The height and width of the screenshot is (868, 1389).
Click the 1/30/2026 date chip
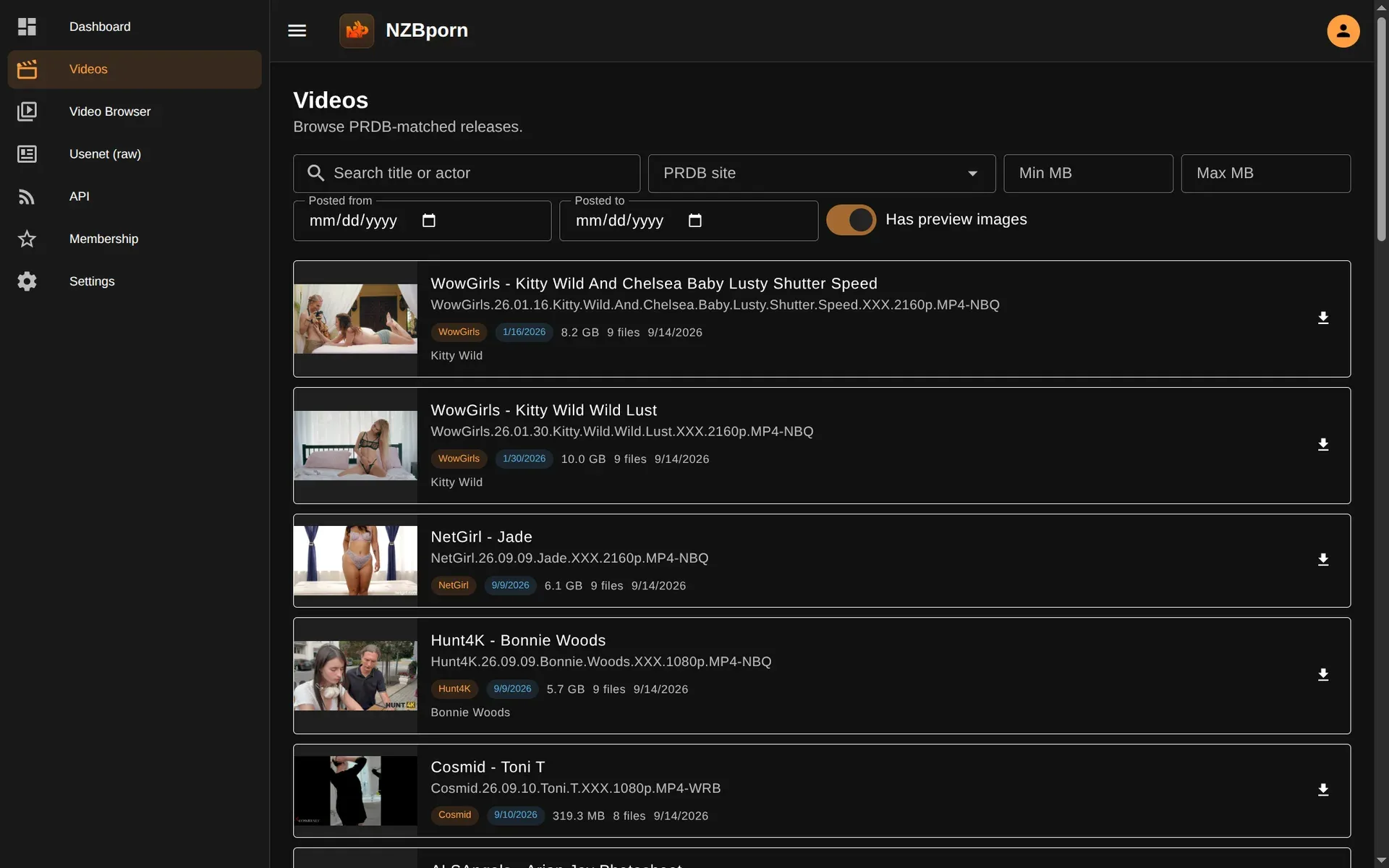point(524,459)
